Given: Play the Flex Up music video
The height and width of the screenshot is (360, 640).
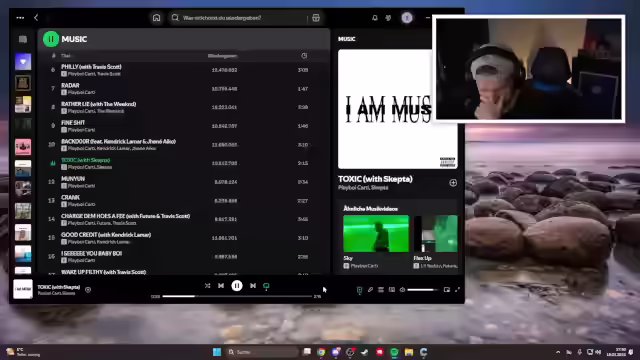Looking at the screenshot, I should [x=436, y=233].
